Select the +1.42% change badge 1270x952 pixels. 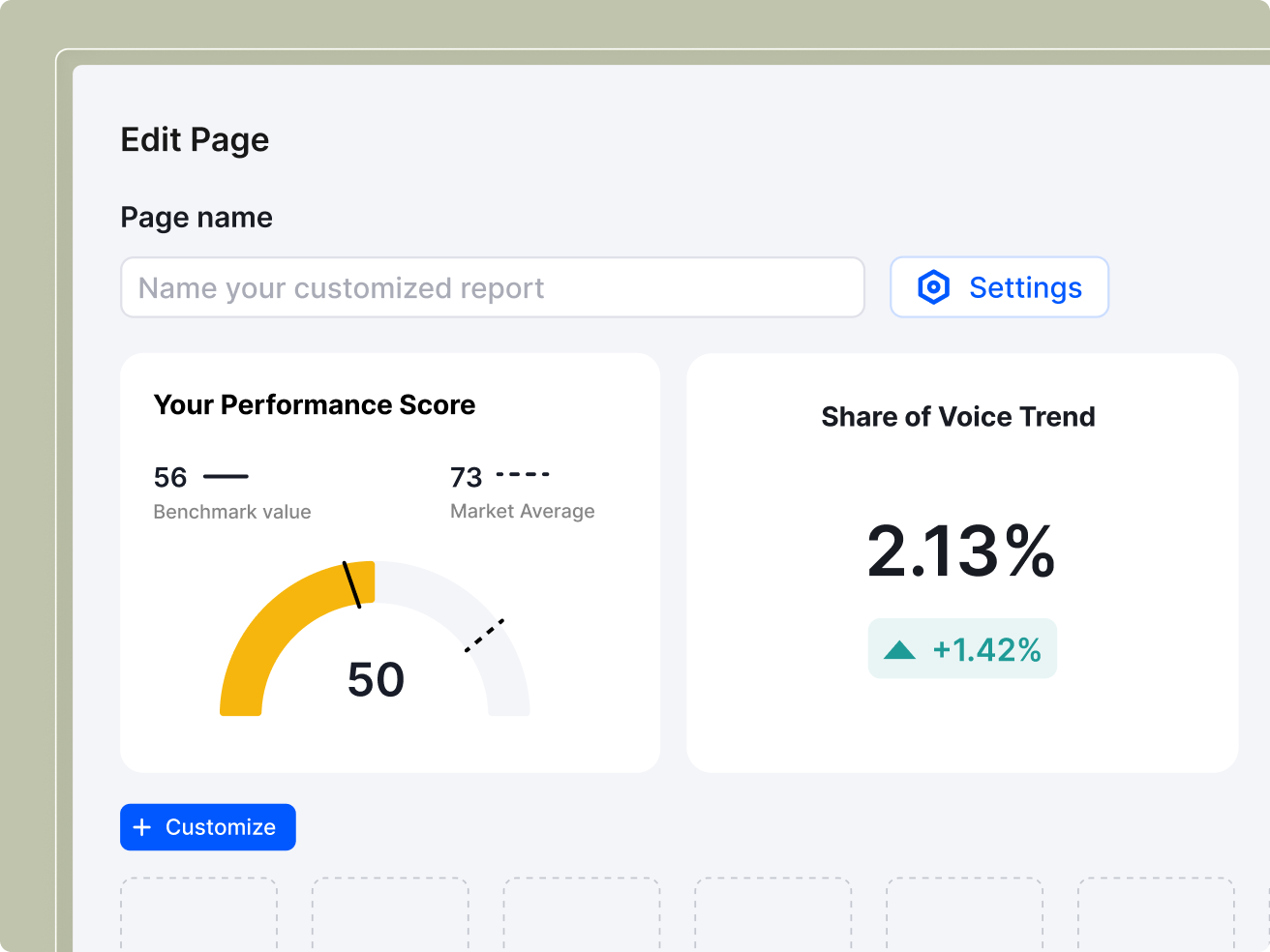(962, 649)
